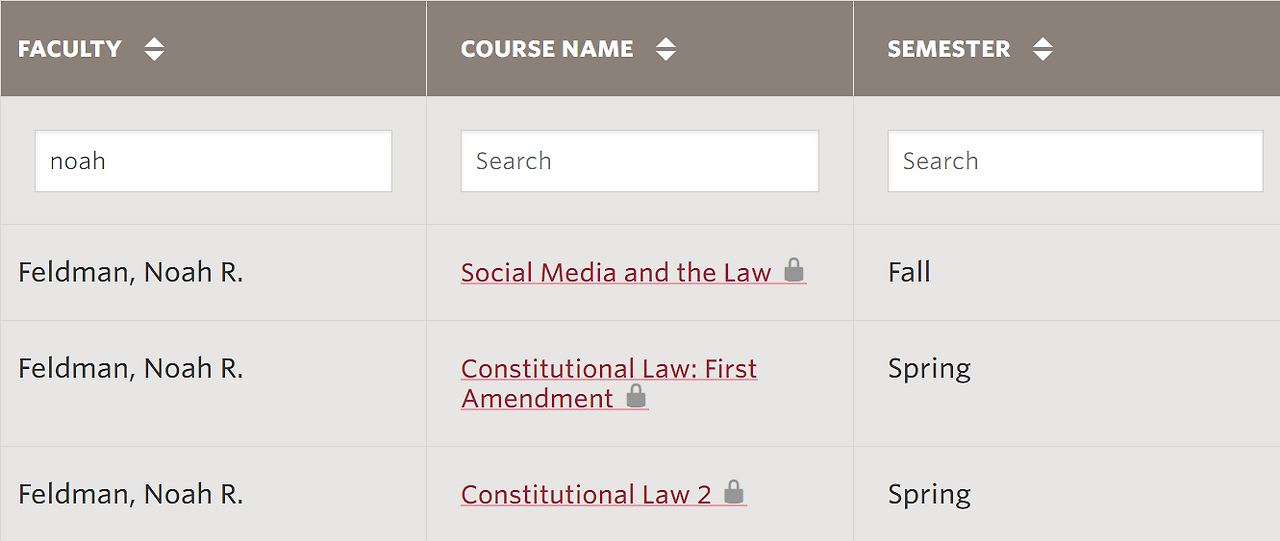The image size is (1280, 541).
Task: Sort table by Course Name arrows
Action: click(666, 49)
